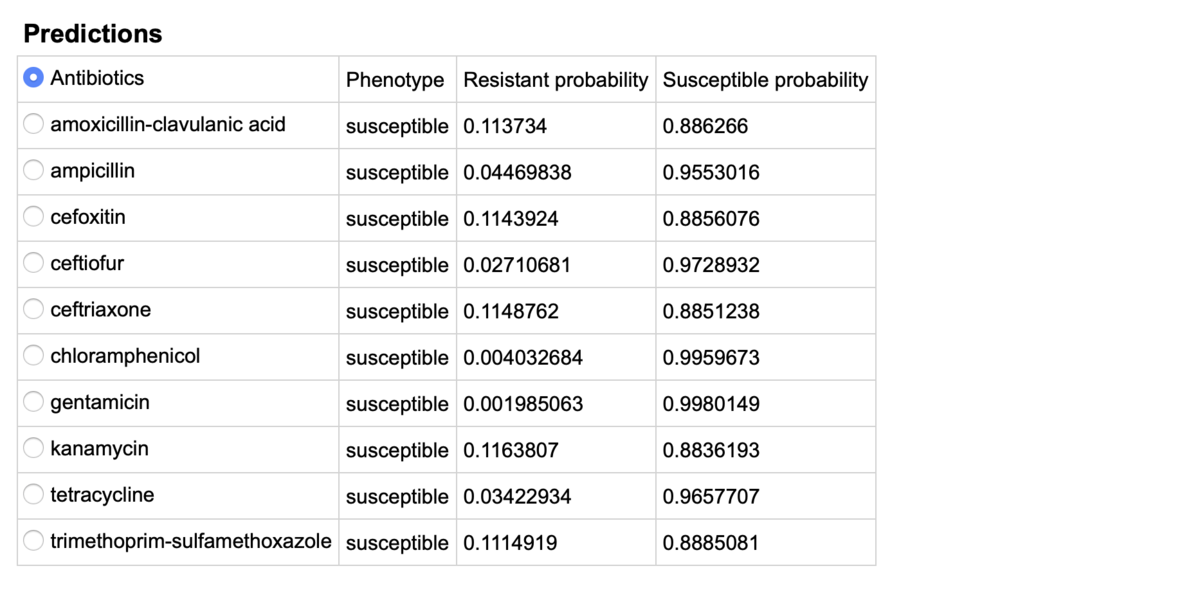
Task: Select the ceftriaxone radio button
Action: tap(34, 310)
